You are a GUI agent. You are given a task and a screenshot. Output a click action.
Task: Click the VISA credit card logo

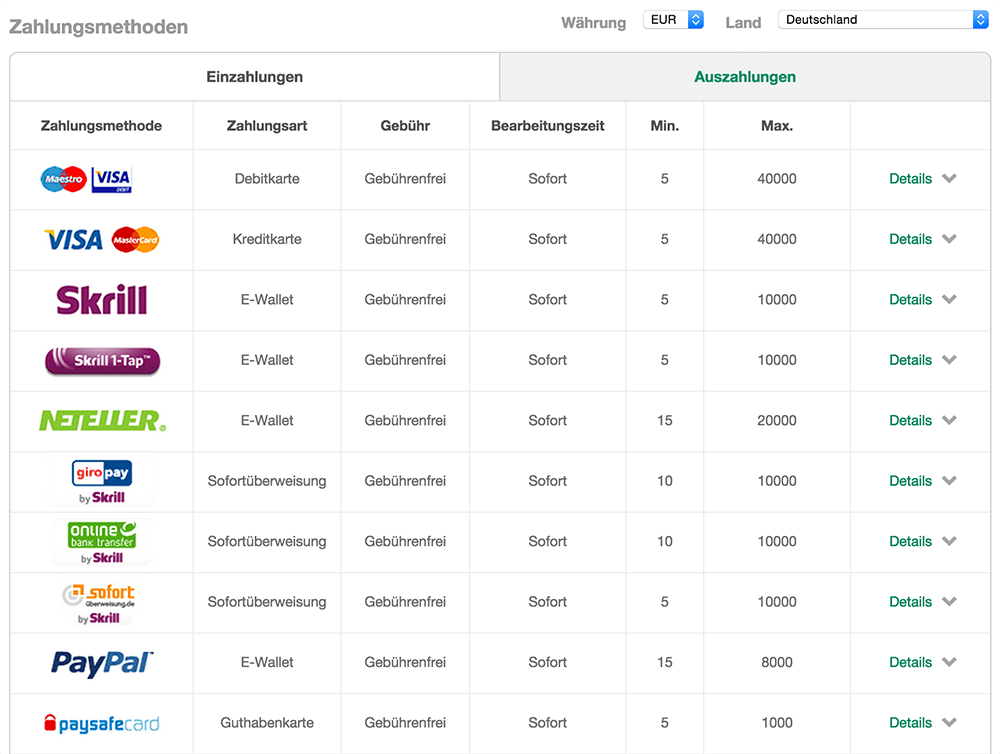tap(73, 240)
